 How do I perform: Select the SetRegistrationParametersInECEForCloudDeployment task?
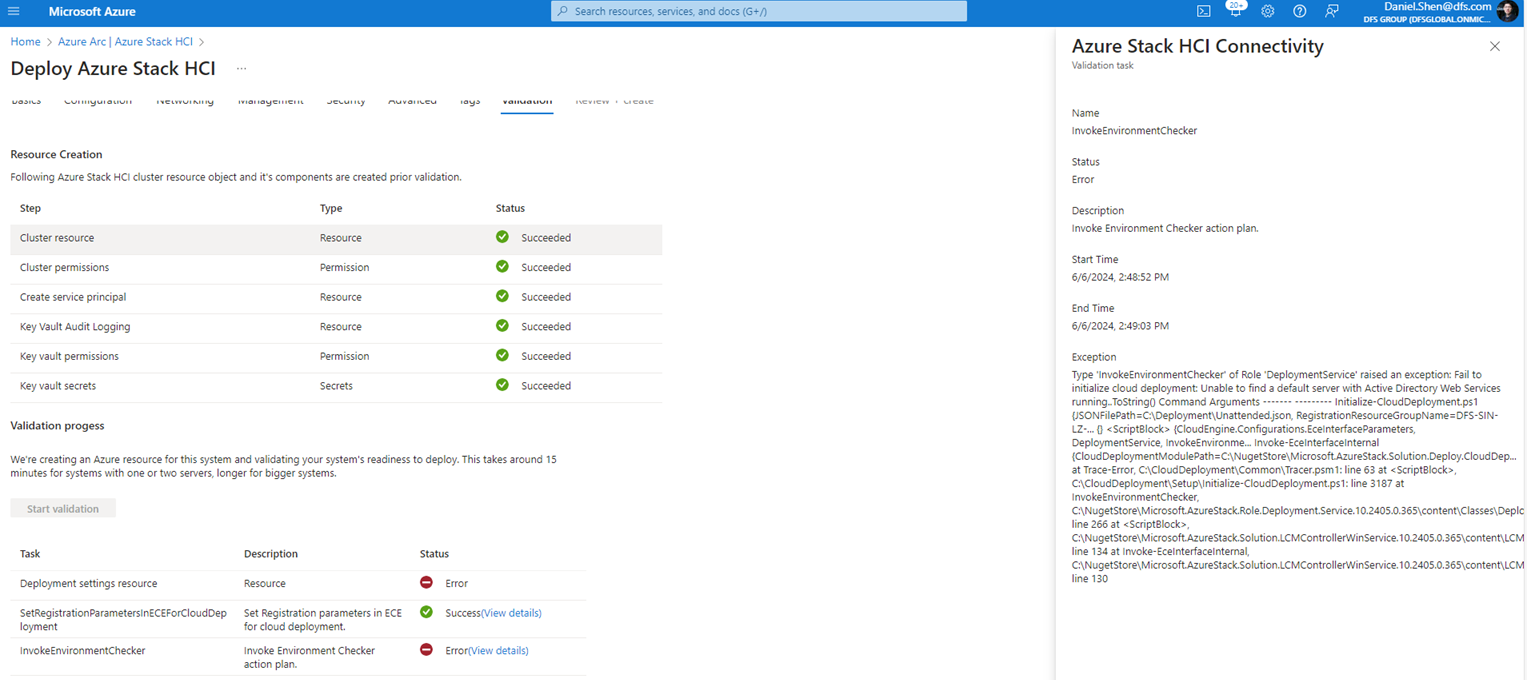point(123,619)
